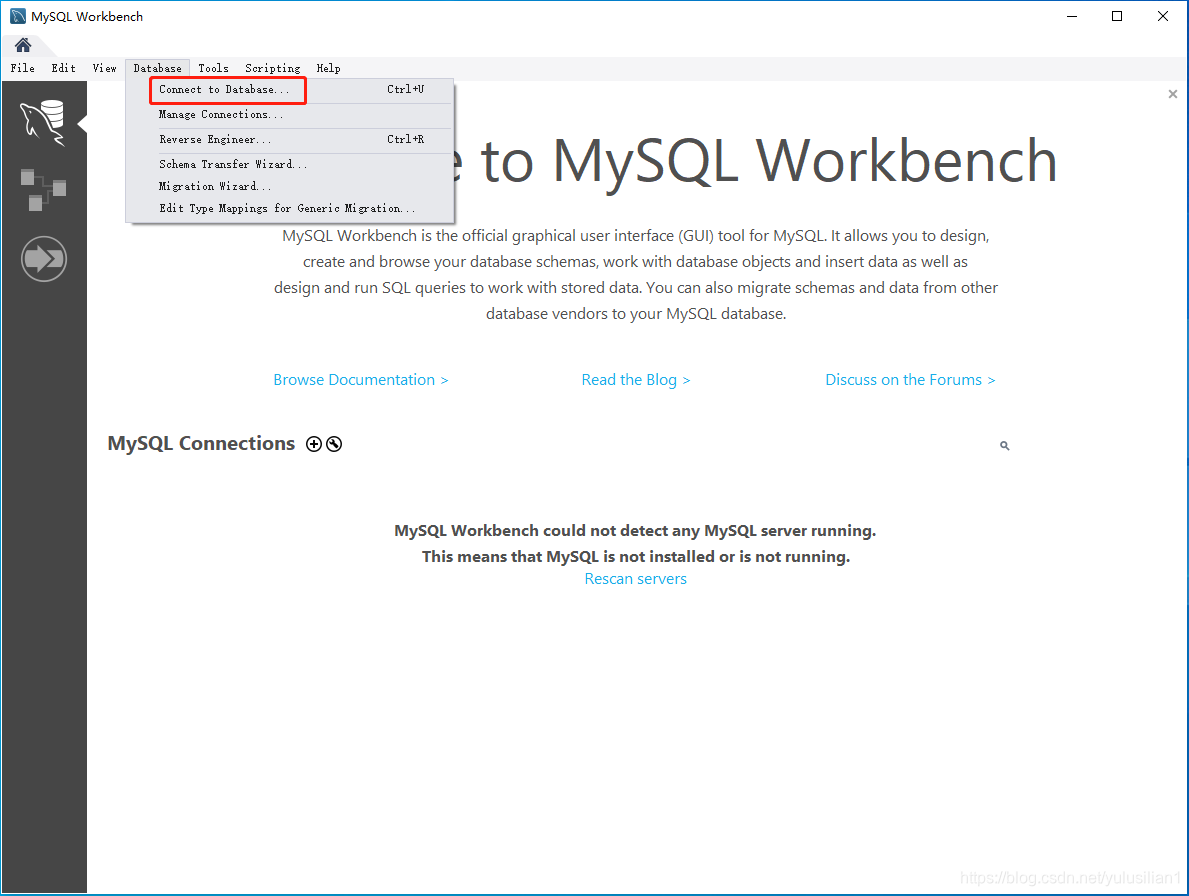
Task: Choose Manage Connections menu entry
Action: click(290, 114)
